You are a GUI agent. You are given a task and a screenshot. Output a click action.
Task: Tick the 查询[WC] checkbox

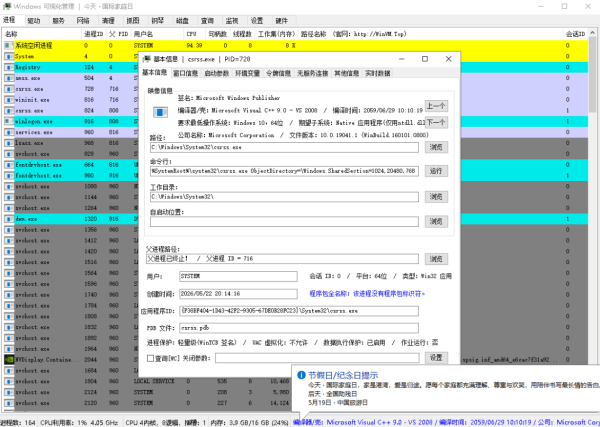[x=150, y=358]
